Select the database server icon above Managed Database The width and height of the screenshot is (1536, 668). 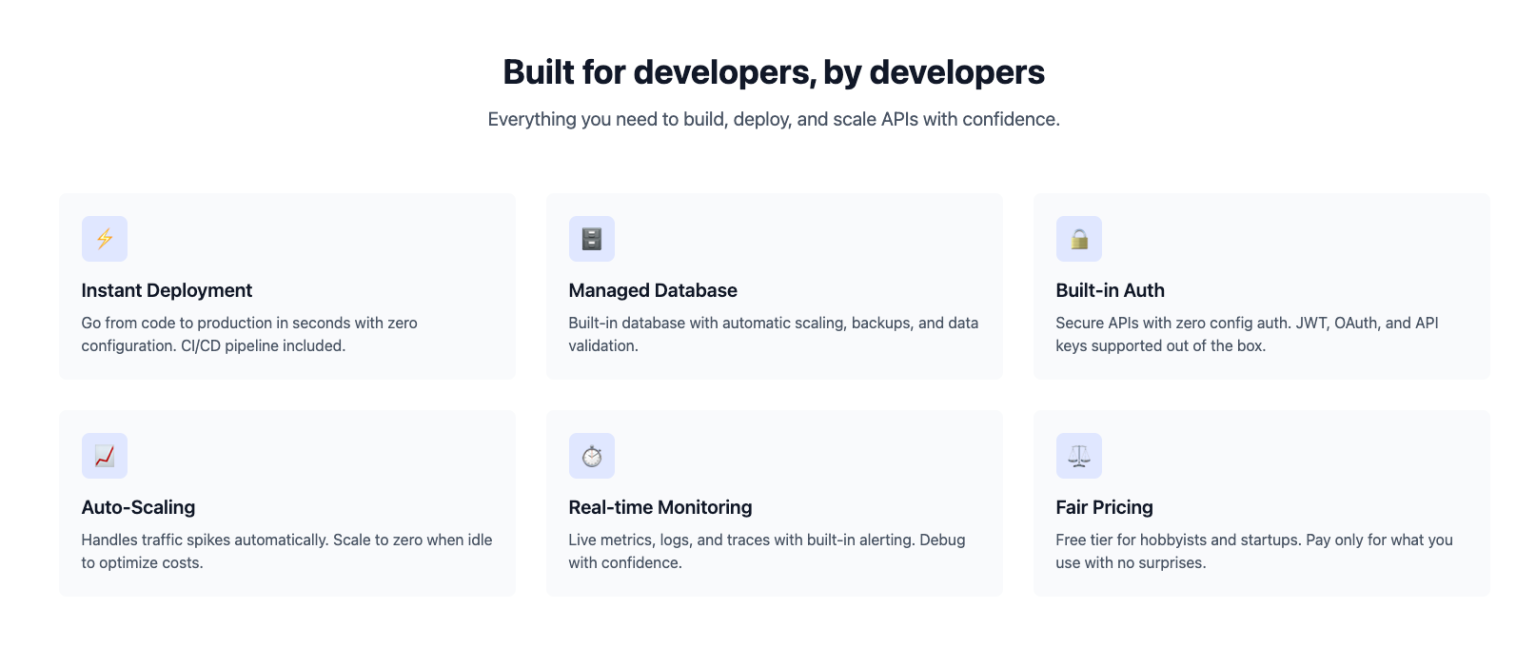click(x=591, y=238)
